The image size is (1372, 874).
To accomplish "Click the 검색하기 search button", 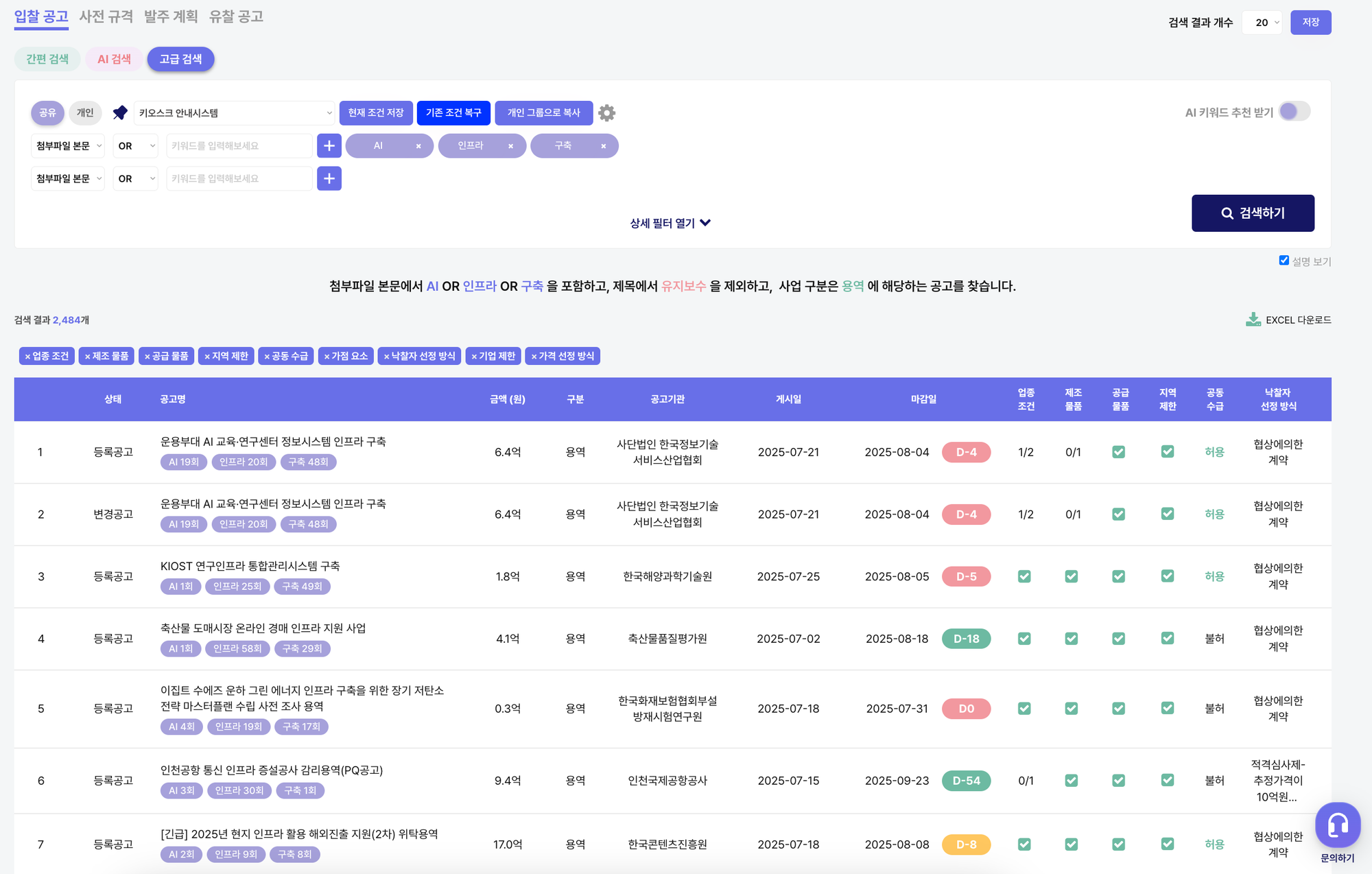I will tap(1253, 213).
